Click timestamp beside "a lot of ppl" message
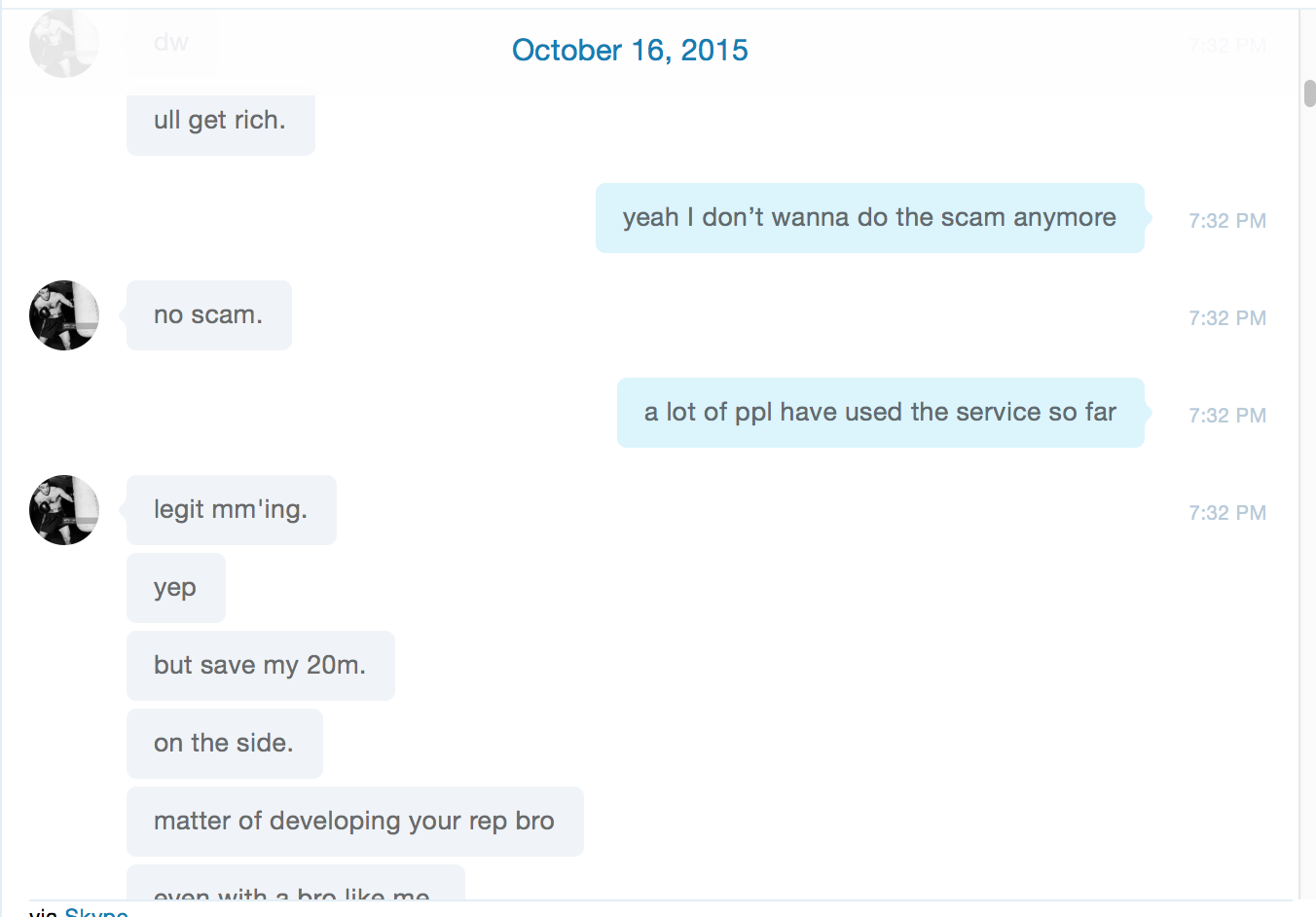Screen dimensions: 1316x917 tap(1227, 416)
